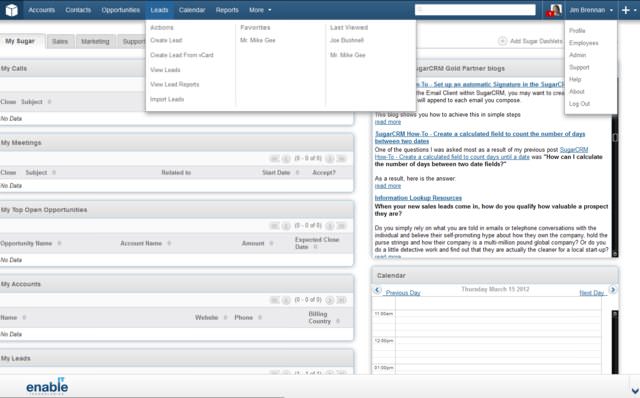Click read more under here is the answer
Screen dimensions: 640x398
point(388,186)
